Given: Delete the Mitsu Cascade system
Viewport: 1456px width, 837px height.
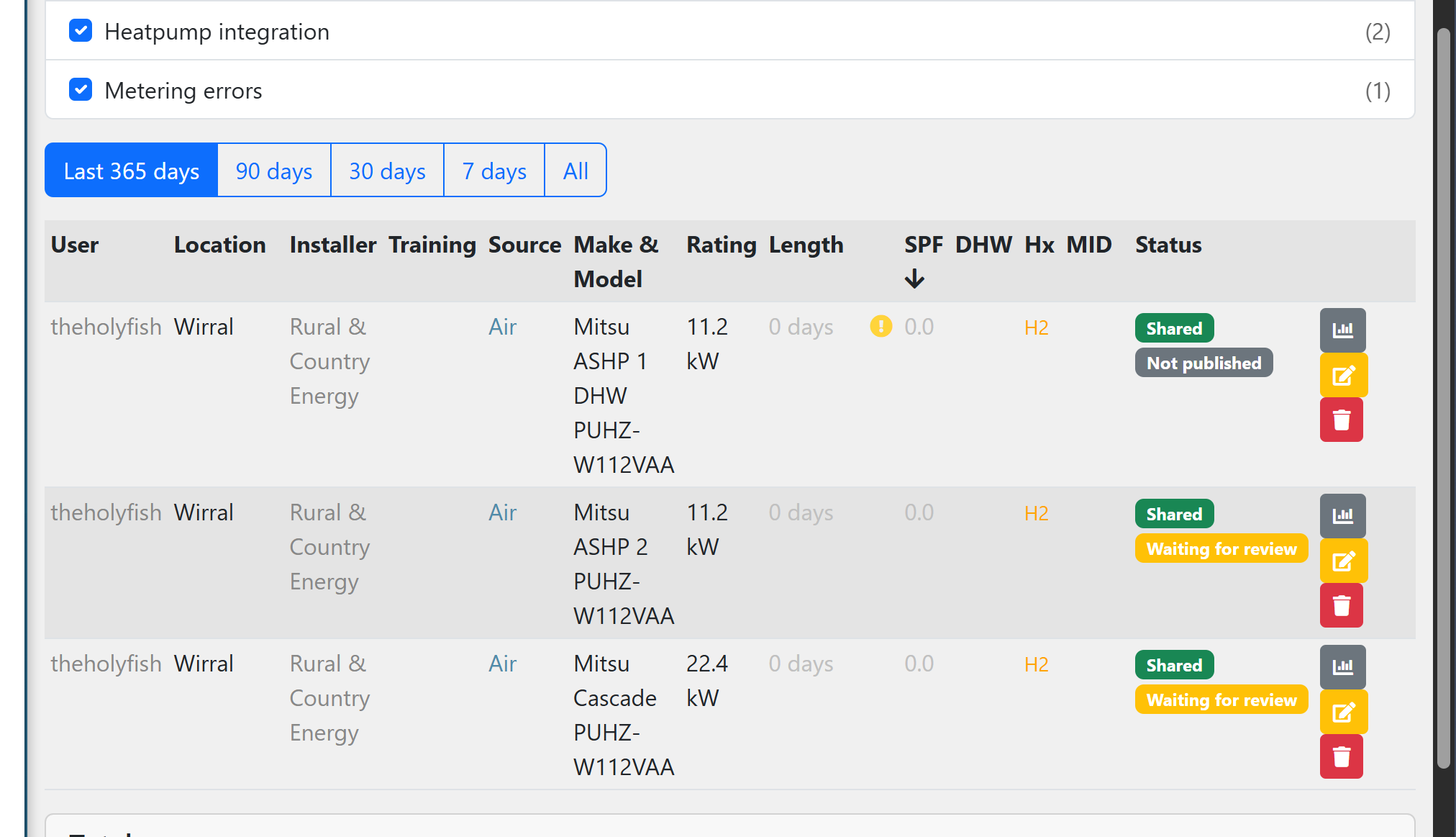Looking at the screenshot, I should 1341,756.
